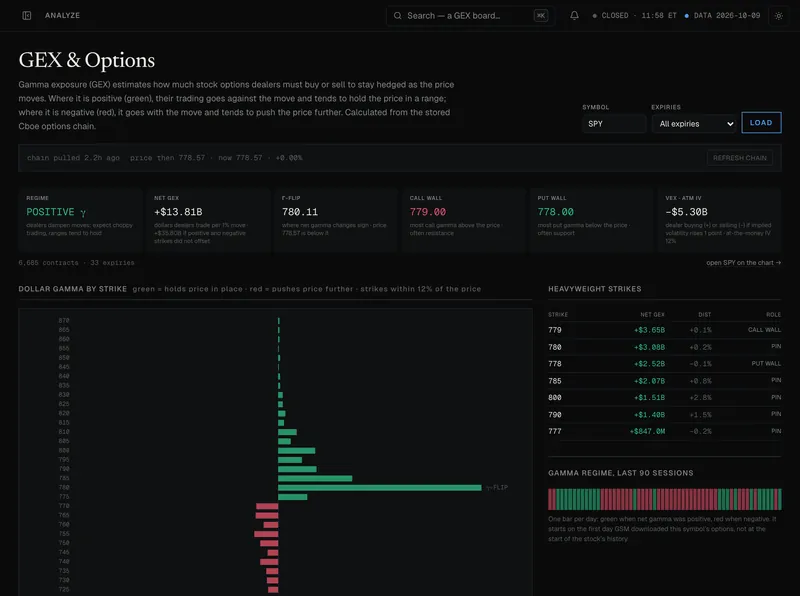800x596 pixels.
Task: Click the VEX value -$5.30B
Action: (x=686, y=212)
